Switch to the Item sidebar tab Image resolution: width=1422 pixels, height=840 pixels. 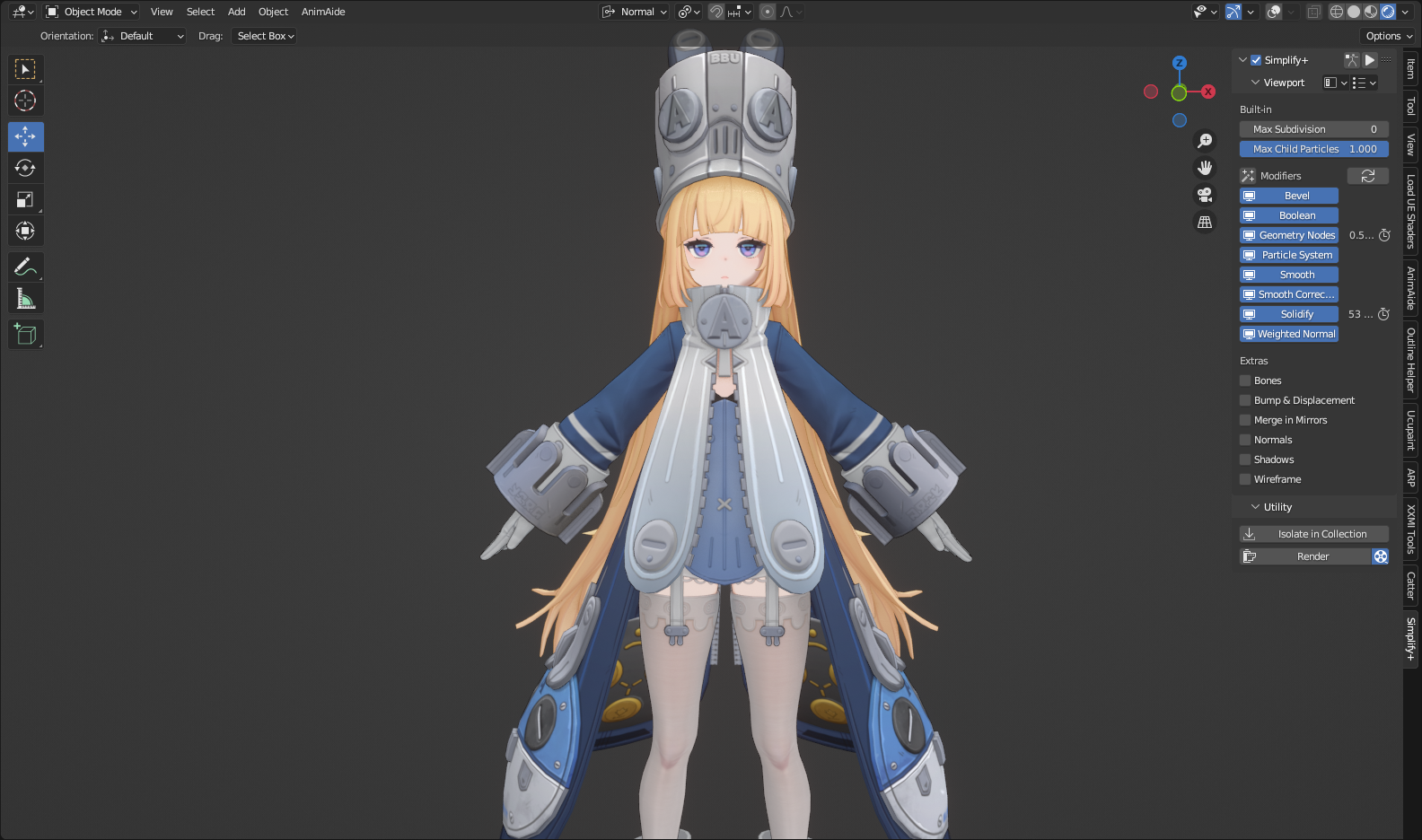click(1411, 68)
